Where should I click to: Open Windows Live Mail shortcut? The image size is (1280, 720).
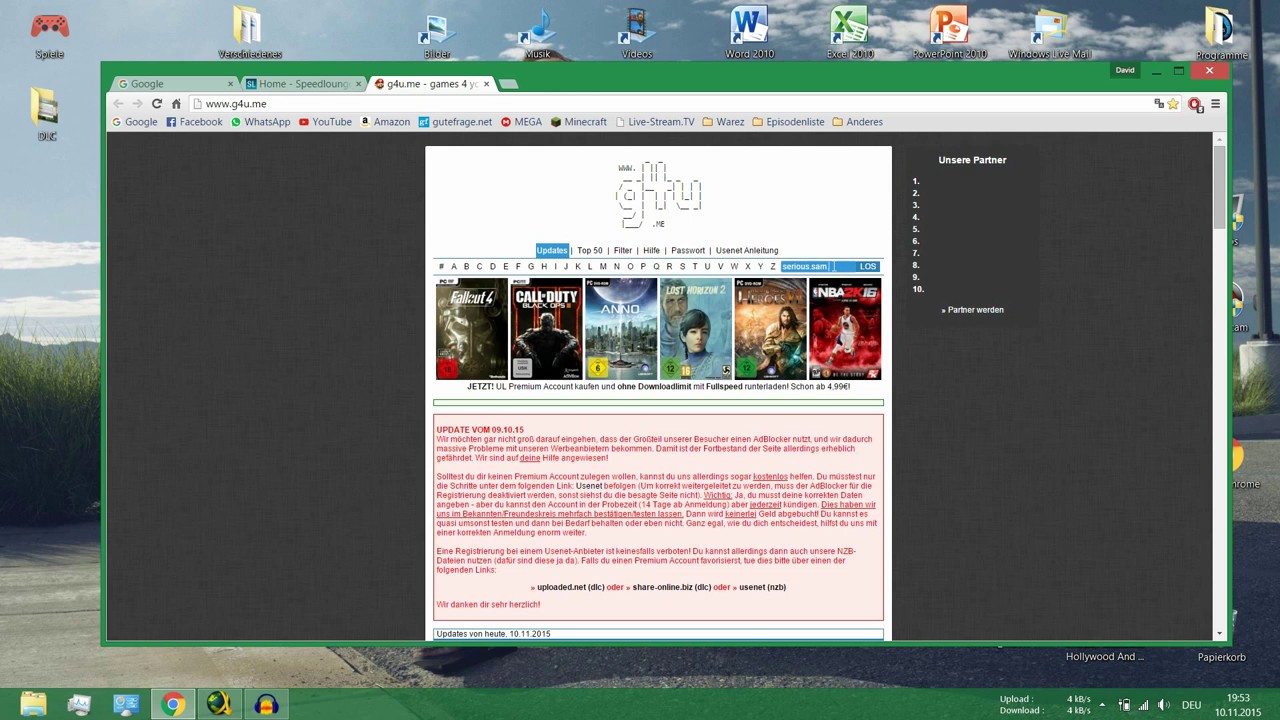coord(1049,34)
